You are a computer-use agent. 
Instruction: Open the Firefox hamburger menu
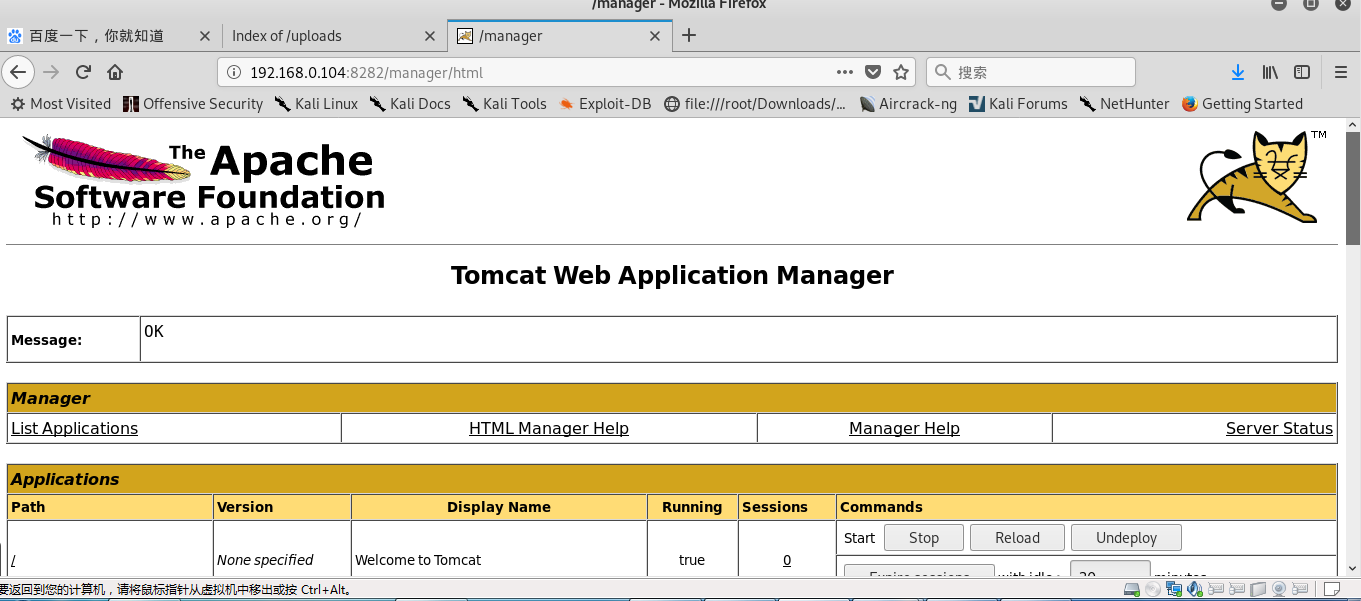click(x=1342, y=72)
